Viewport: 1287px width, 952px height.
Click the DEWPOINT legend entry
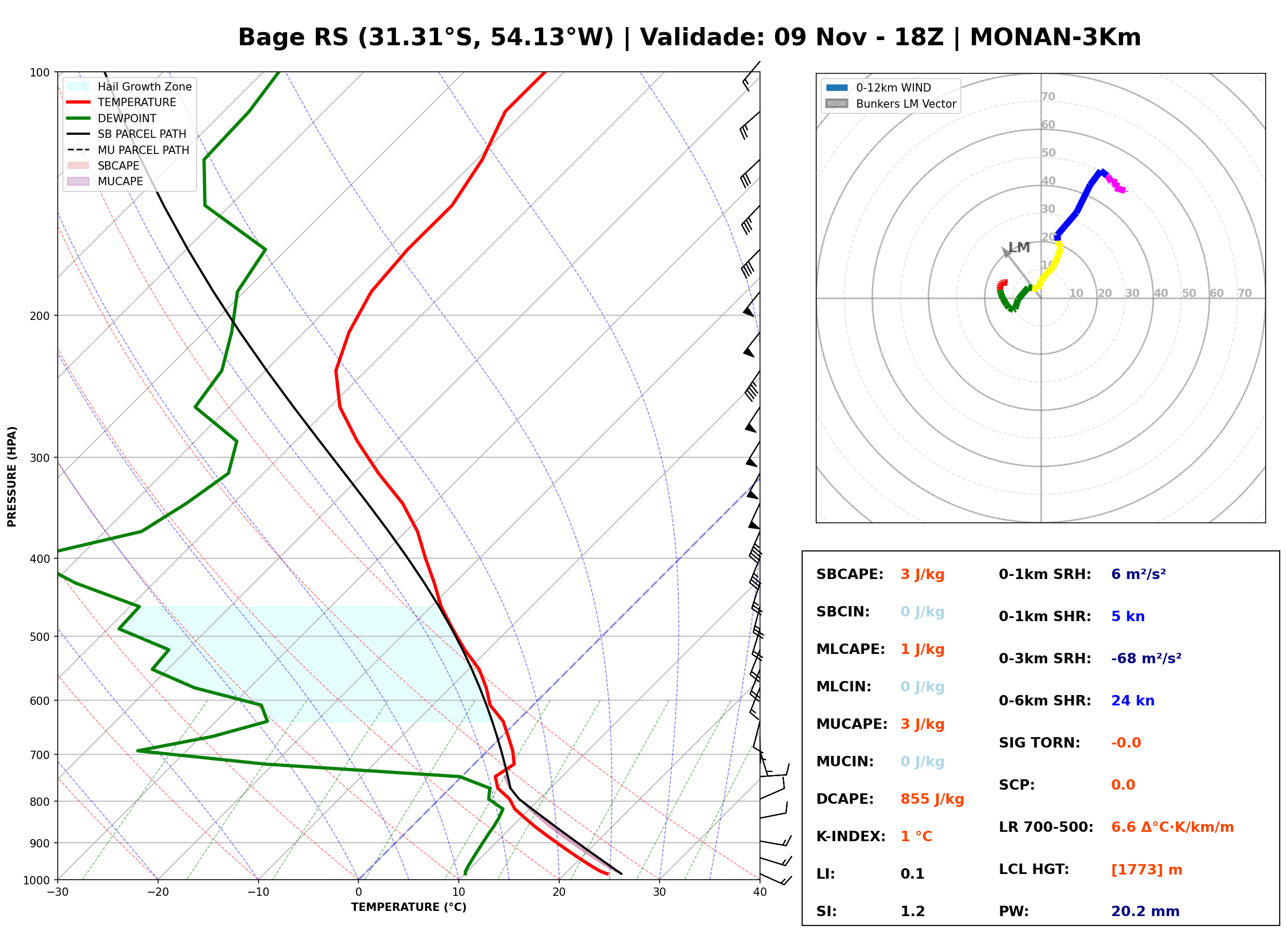coord(112,118)
